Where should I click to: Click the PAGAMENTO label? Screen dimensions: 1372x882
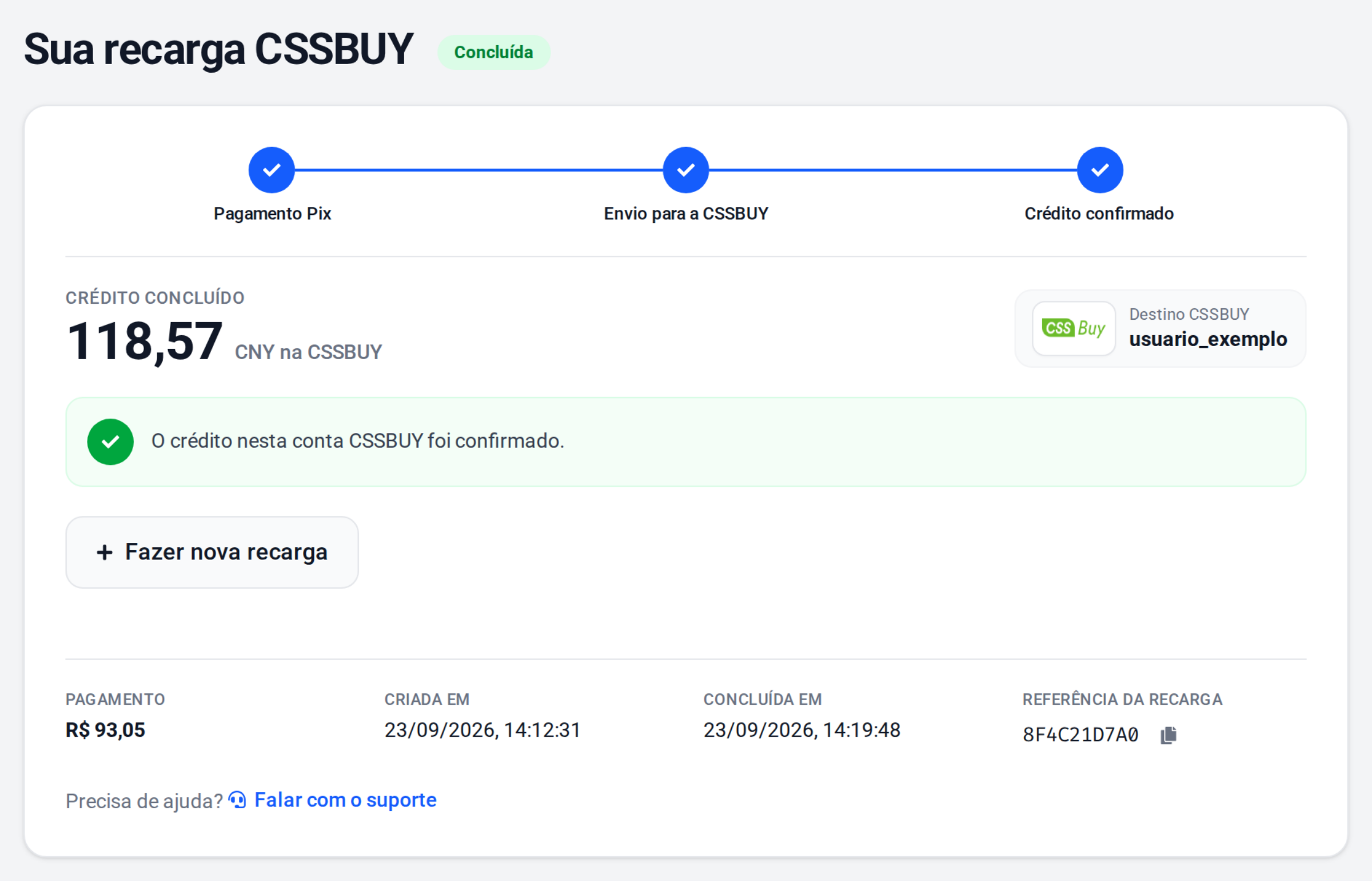(x=115, y=700)
